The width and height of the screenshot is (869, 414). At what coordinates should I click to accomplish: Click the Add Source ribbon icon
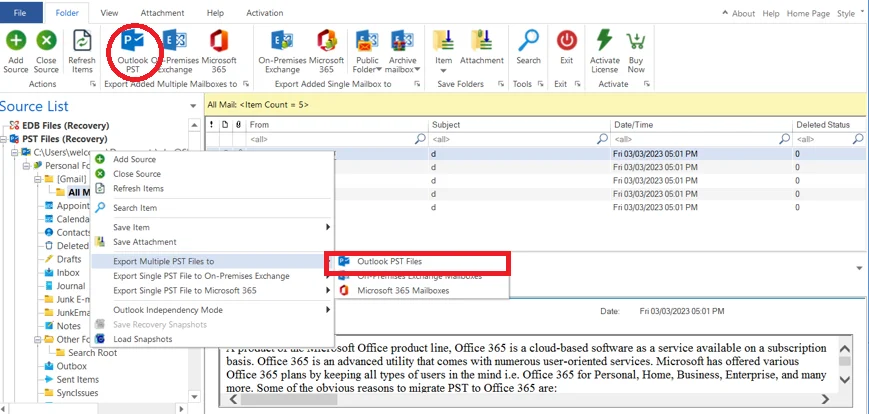pyautogui.click(x=16, y=40)
